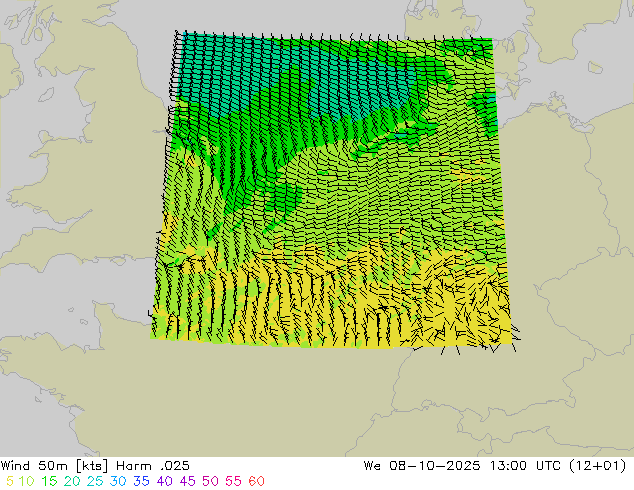Click the '20' knots legend value
The image size is (634, 490).
[72, 481]
